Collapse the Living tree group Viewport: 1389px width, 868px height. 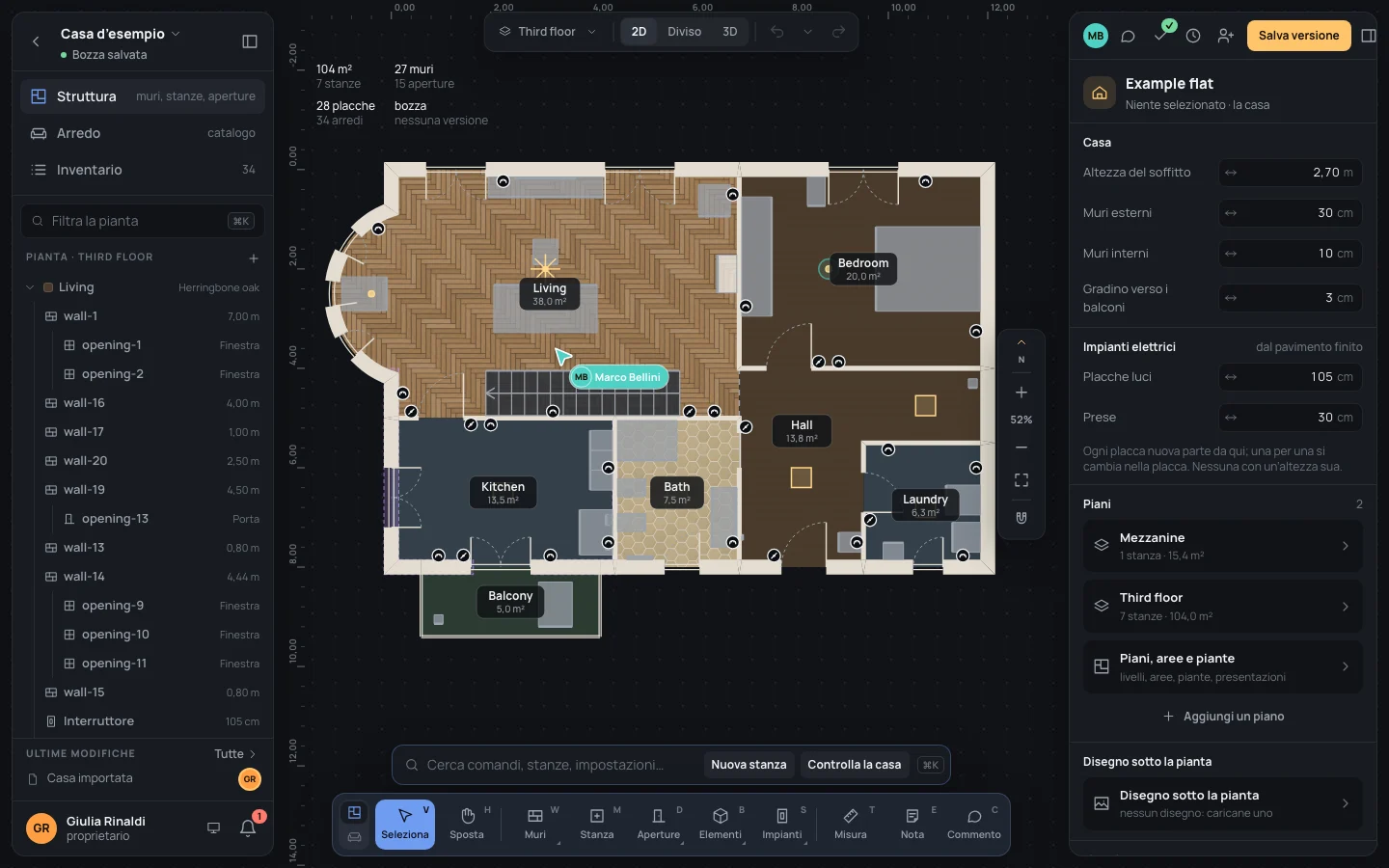[30, 287]
